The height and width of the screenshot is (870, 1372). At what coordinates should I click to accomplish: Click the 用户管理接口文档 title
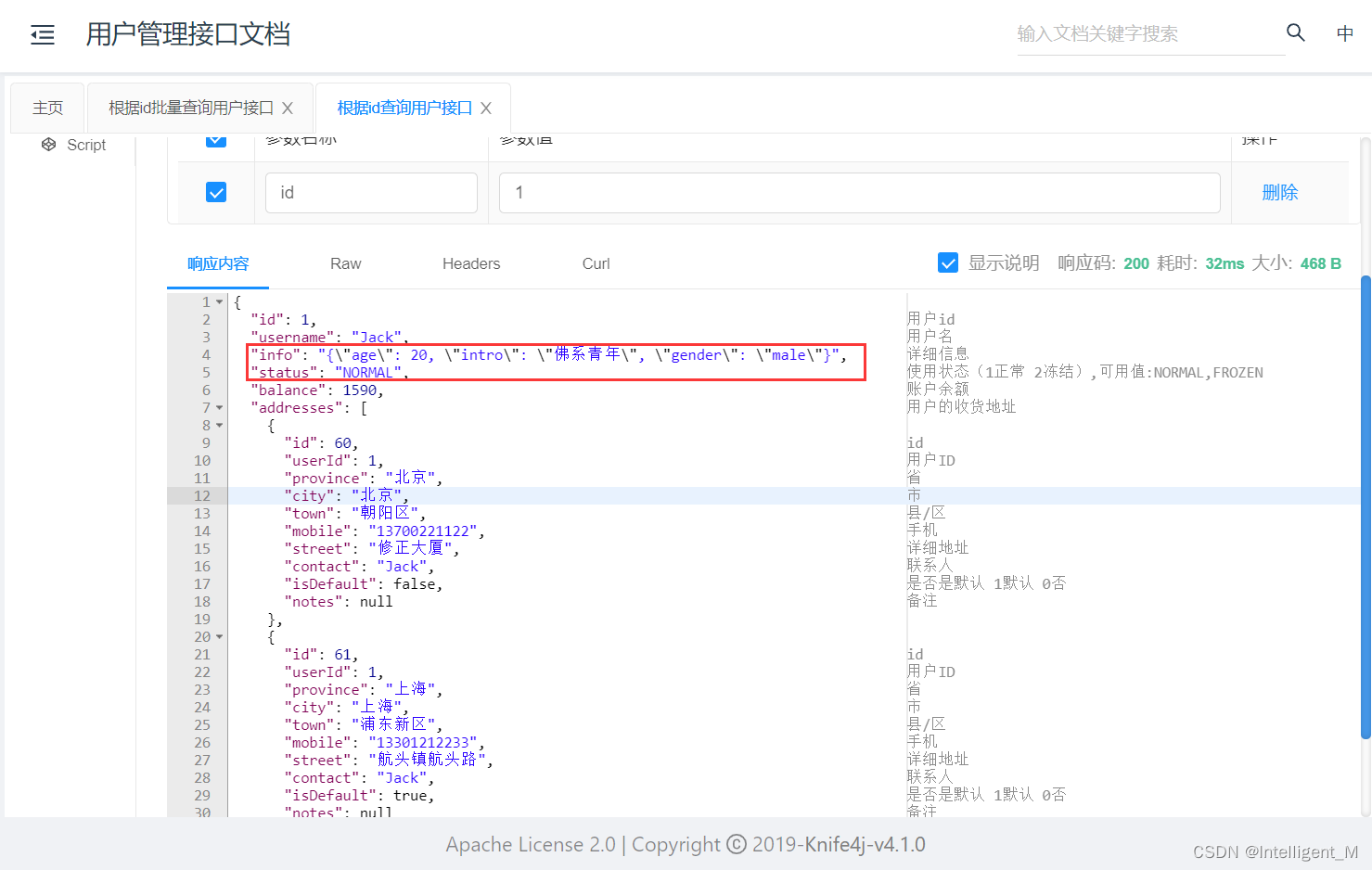(x=188, y=34)
